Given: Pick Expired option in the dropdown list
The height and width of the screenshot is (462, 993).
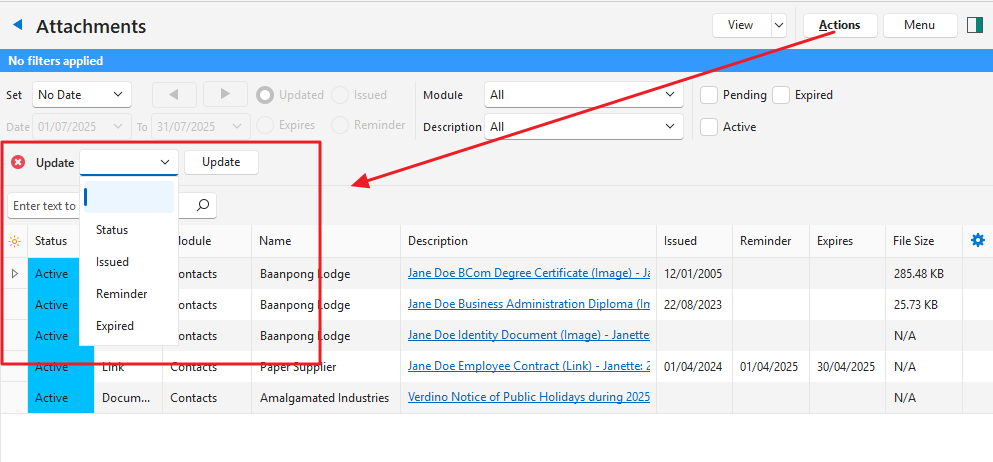Looking at the screenshot, I should [x=115, y=326].
